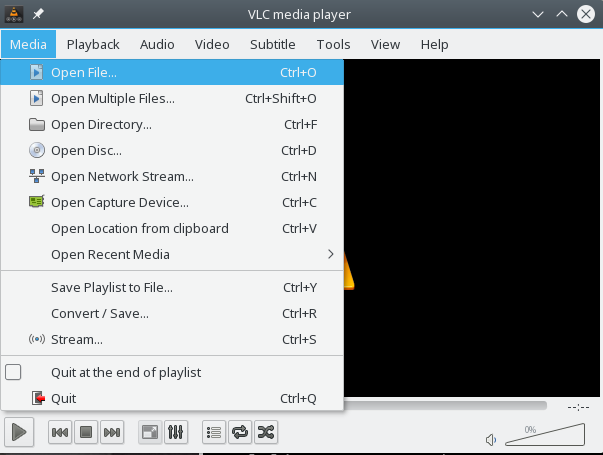Select Convert / Save... entry
Screen dimensions: 603x455
tap(172, 313)
